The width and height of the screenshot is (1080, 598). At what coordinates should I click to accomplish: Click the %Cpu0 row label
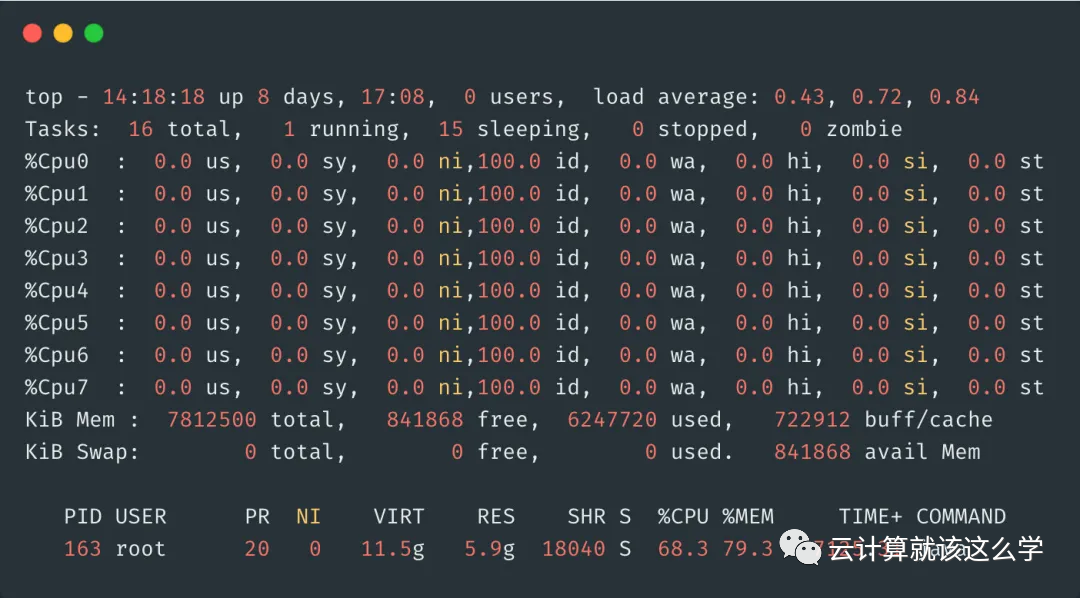pos(57,161)
